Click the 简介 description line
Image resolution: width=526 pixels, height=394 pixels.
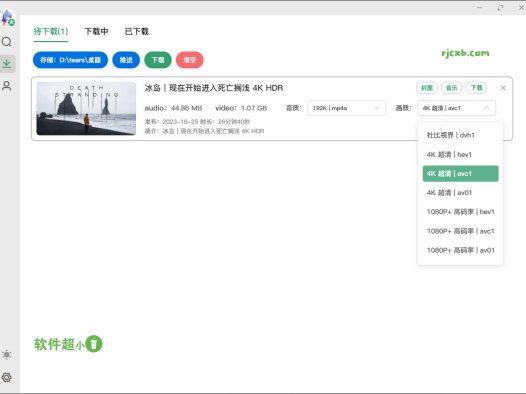pyautogui.click(x=204, y=131)
